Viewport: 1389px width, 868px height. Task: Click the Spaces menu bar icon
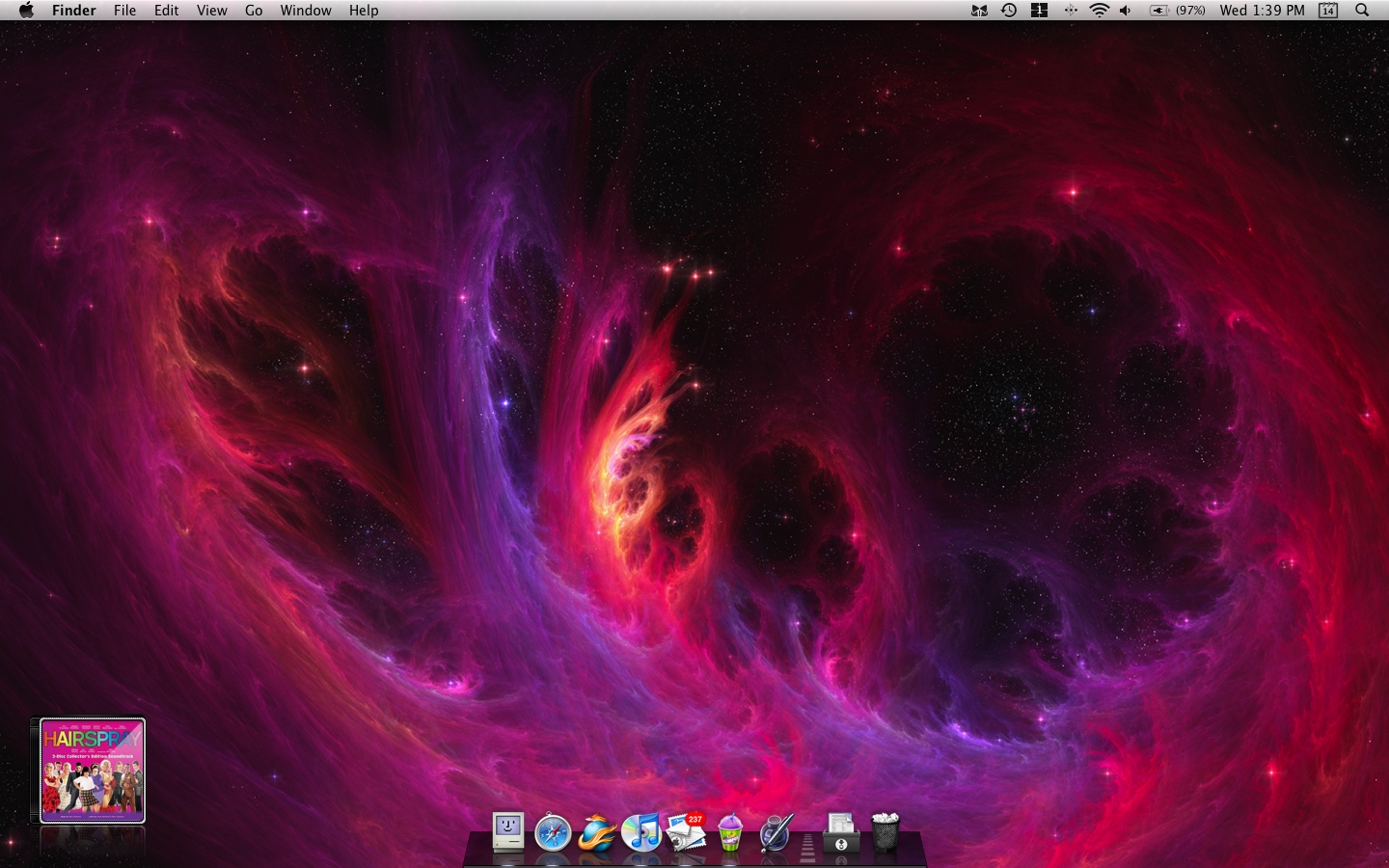(1039, 11)
